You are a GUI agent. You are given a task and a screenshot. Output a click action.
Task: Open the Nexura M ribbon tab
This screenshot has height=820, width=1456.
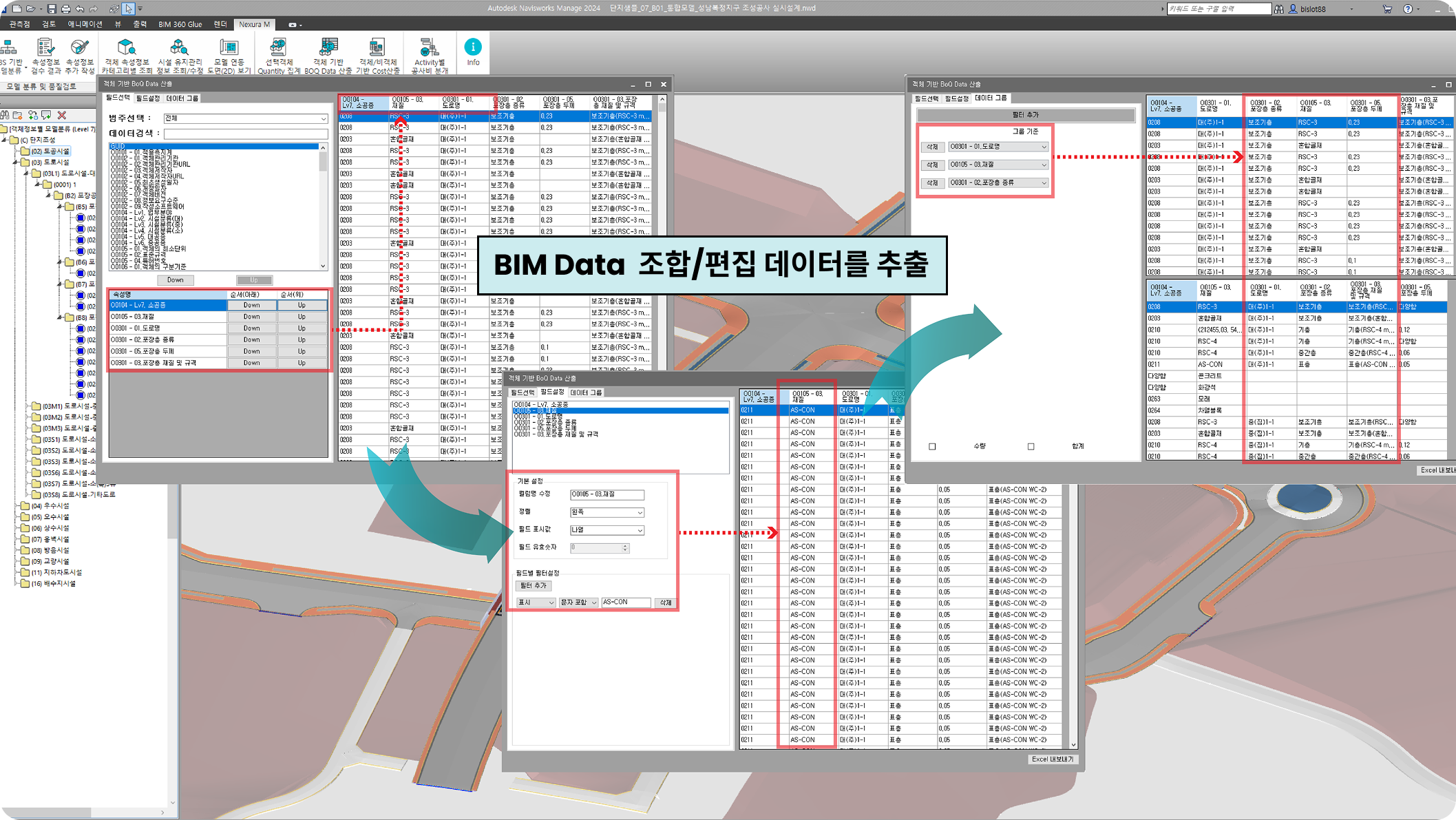(254, 24)
